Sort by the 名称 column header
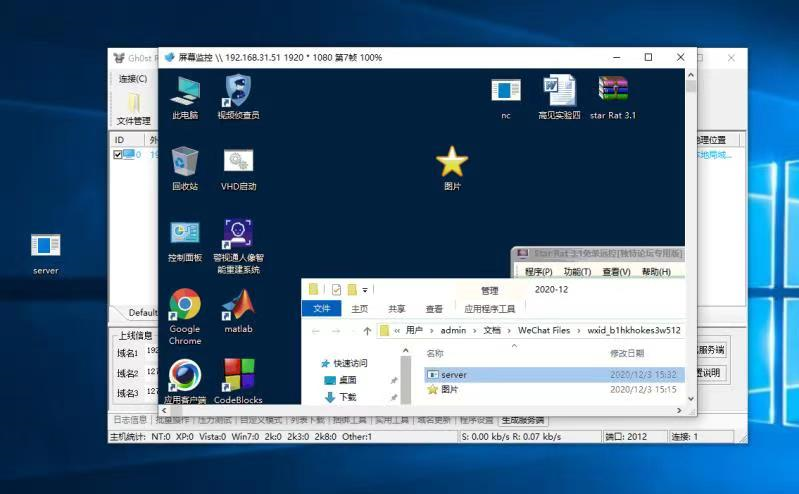Image resolution: width=799 pixels, height=494 pixels. click(x=435, y=353)
